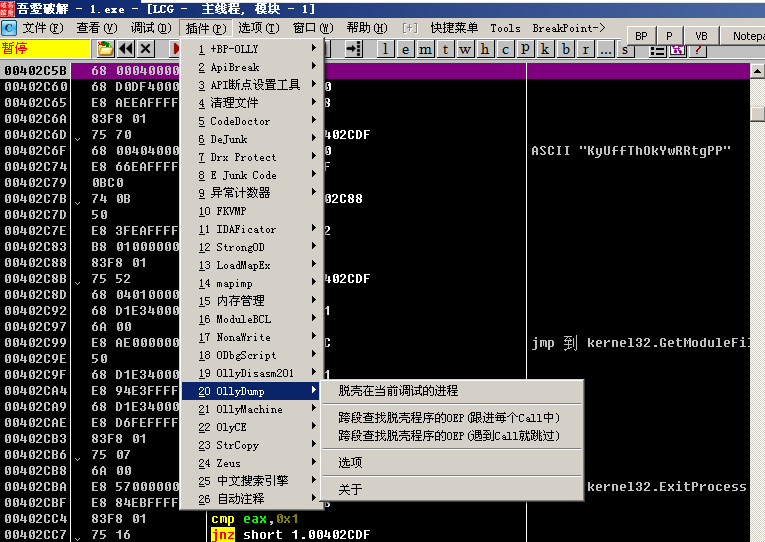Image resolution: width=765 pixels, height=542 pixels.
Task: Open the 帮助(H) menu
Action: (x=367, y=28)
